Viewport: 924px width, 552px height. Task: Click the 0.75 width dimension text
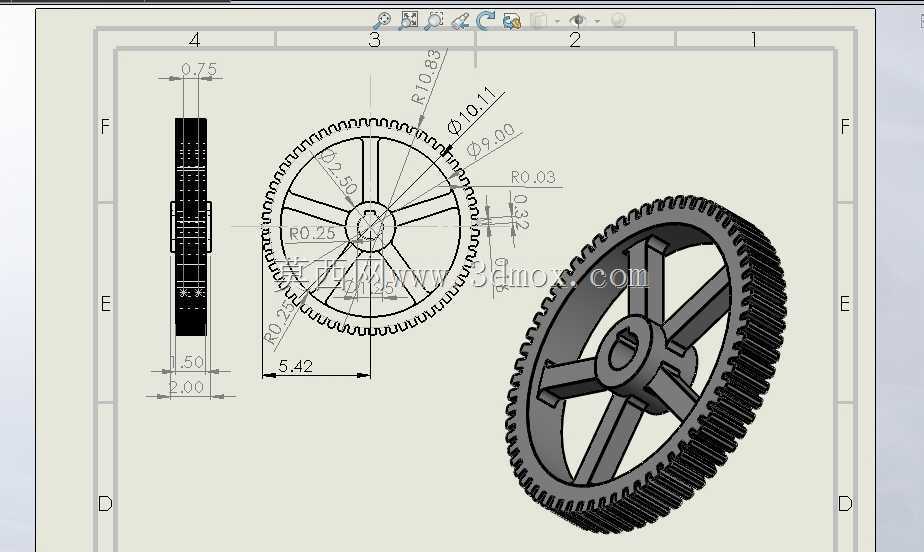[x=199, y=69]
